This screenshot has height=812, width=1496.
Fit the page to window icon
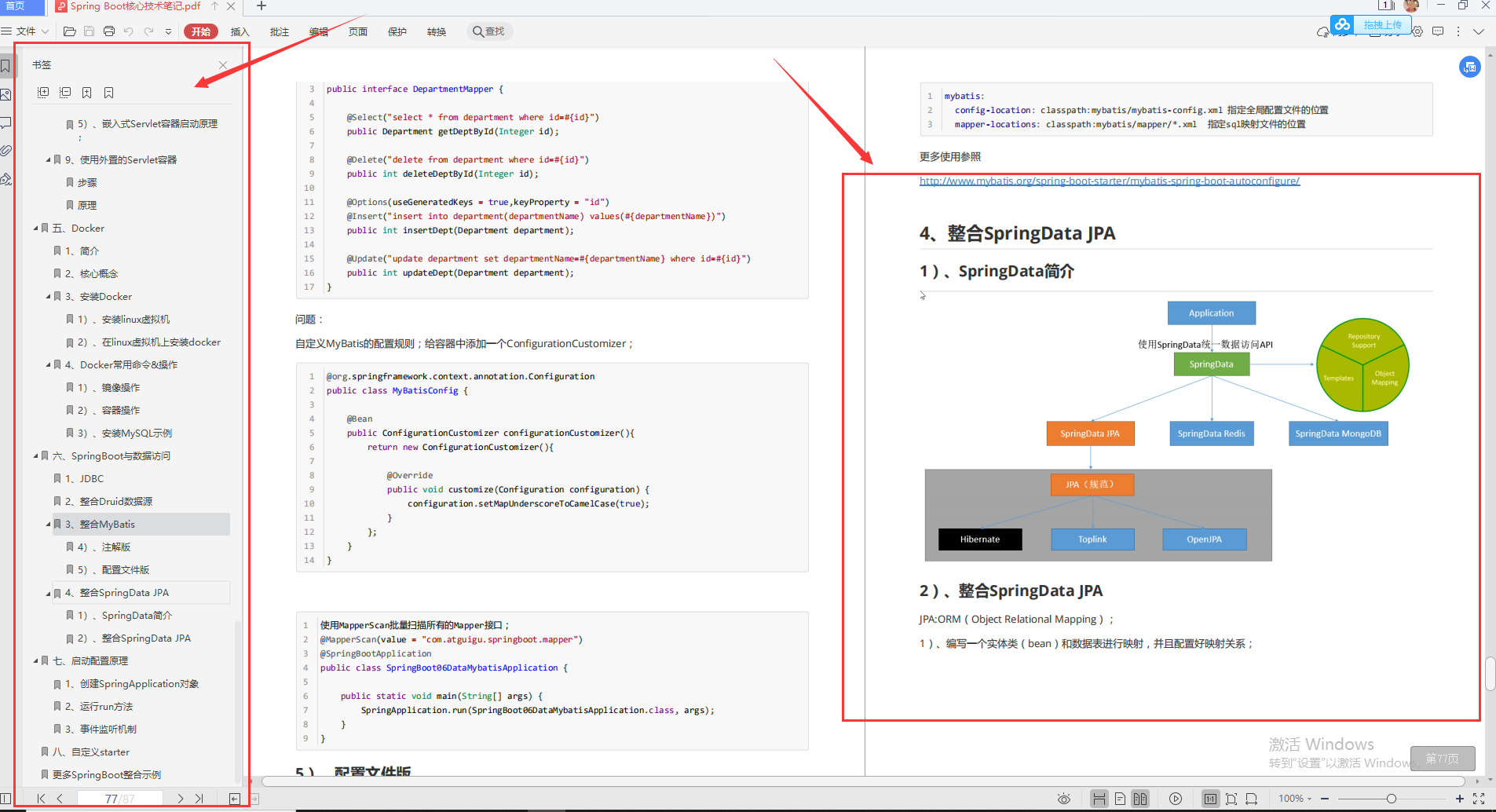[1231, 799]
